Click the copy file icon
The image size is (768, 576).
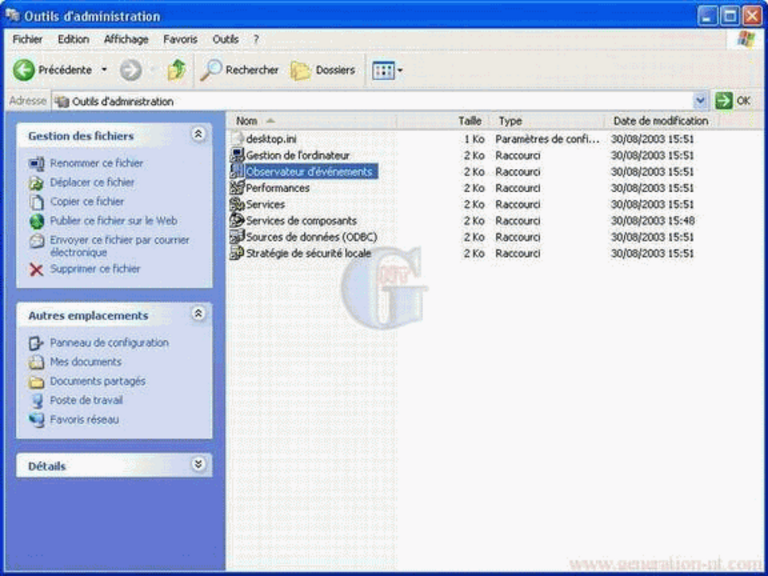[36, 202]
